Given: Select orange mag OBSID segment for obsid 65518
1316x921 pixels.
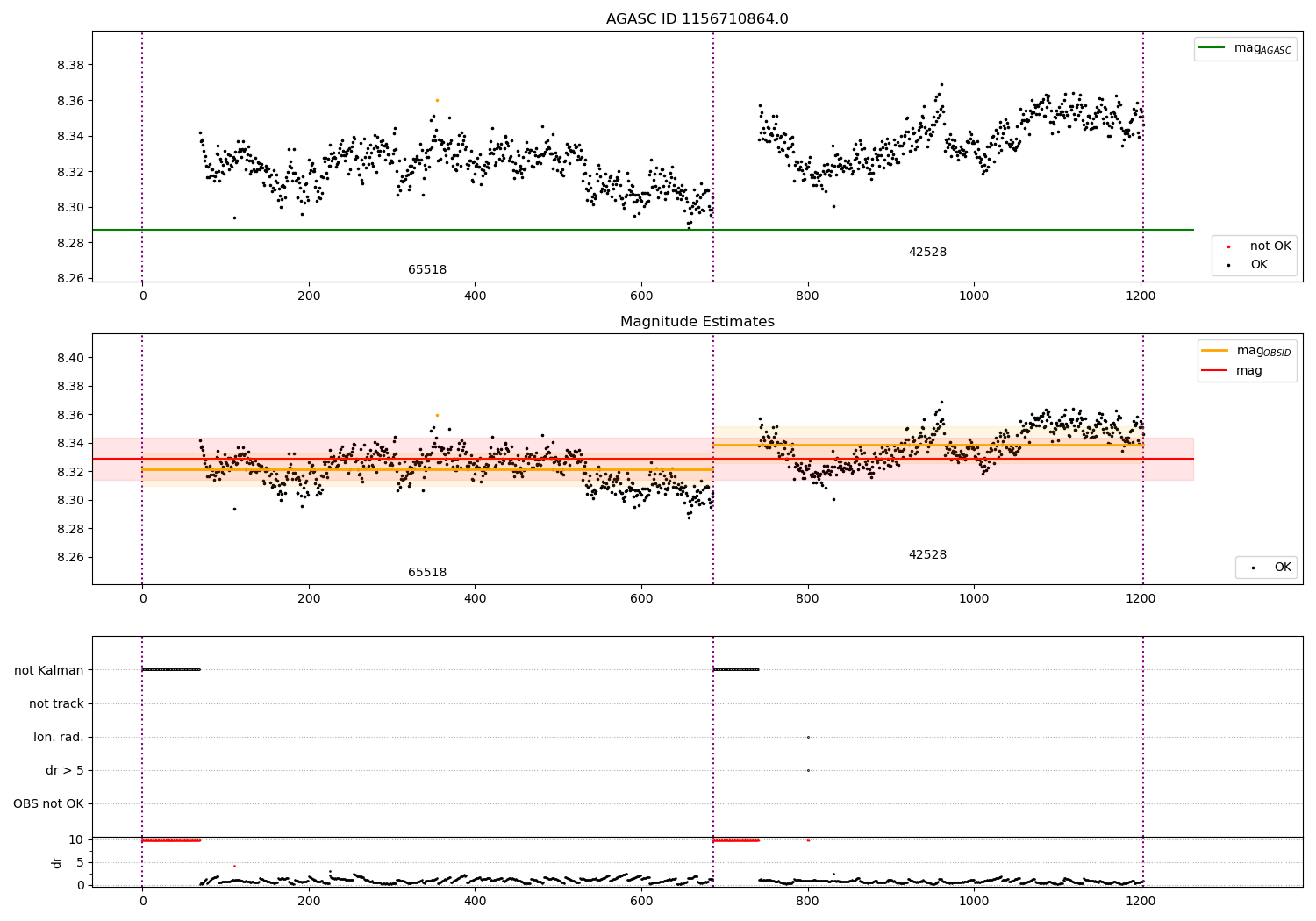Looking at the screenshot, I should click(x=427, y=469).
